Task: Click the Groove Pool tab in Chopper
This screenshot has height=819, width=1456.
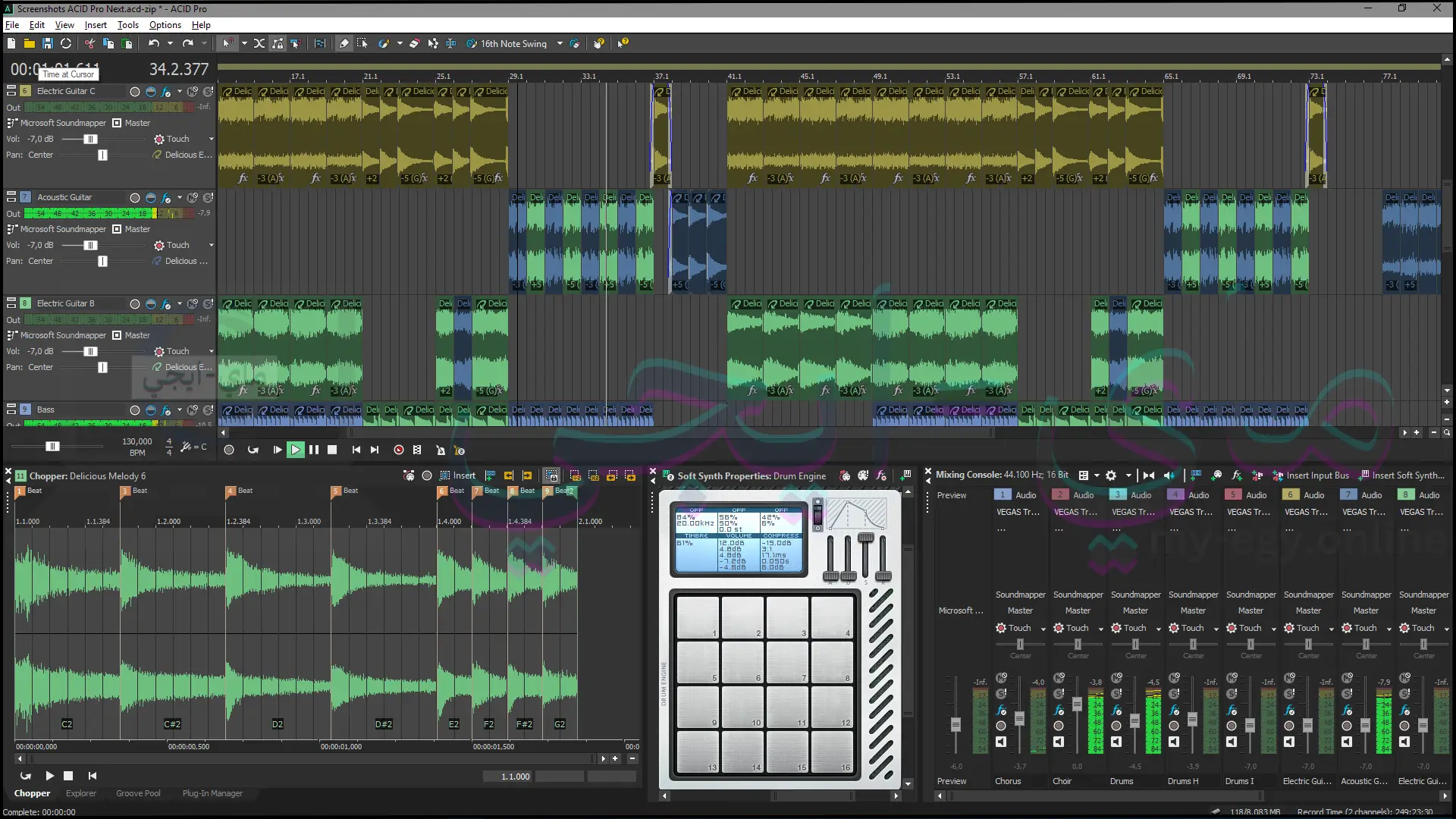Action: (138, 793)
